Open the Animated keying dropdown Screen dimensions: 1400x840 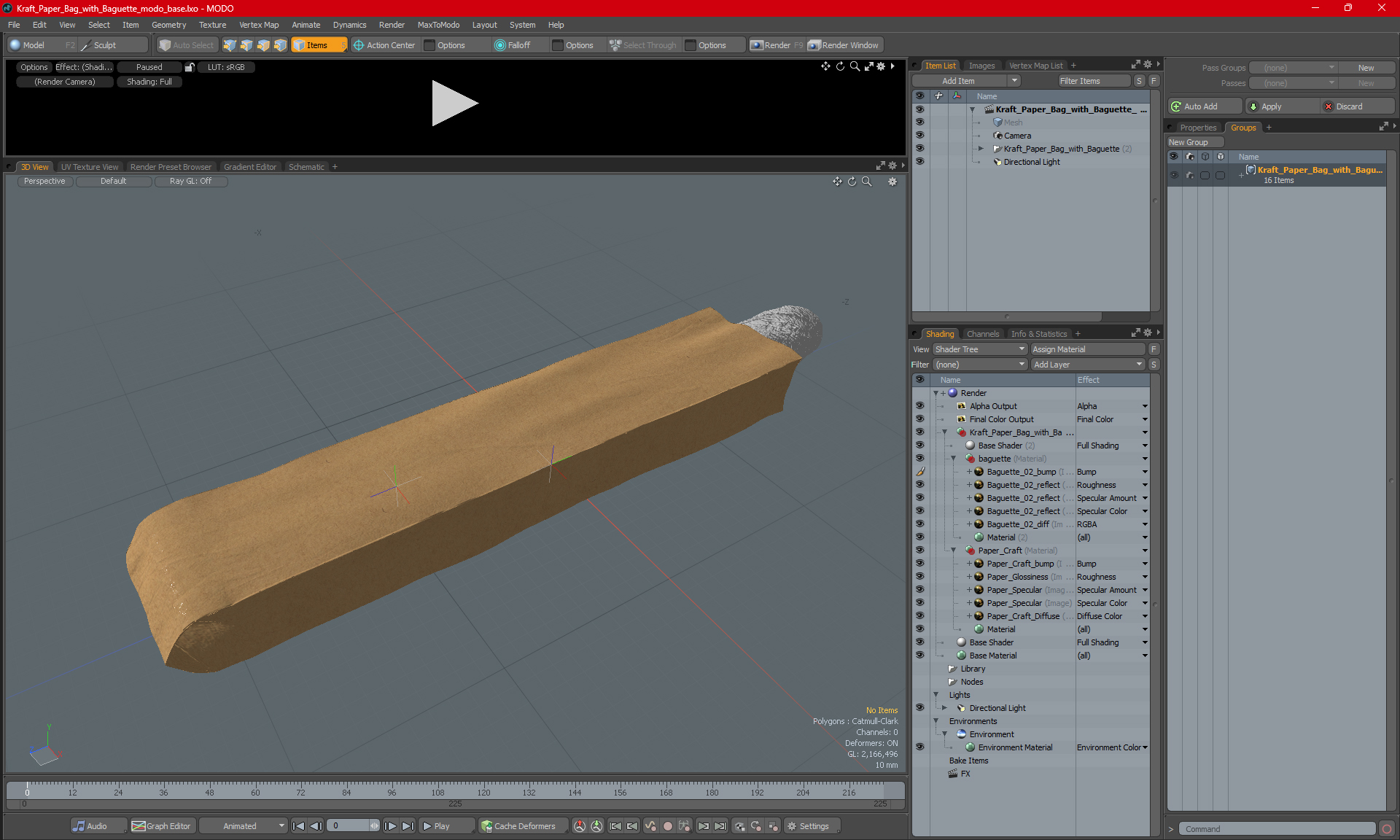tap(243, 826)
